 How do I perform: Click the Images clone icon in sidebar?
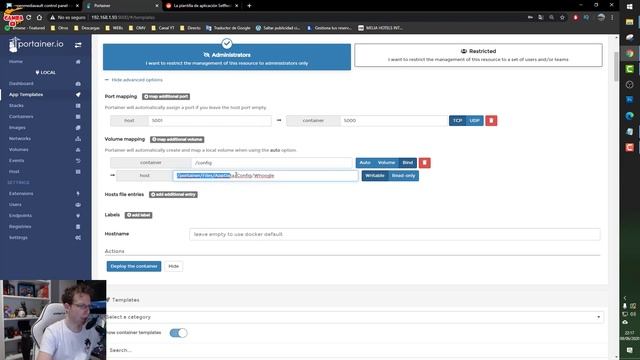[x=78, y=128]
